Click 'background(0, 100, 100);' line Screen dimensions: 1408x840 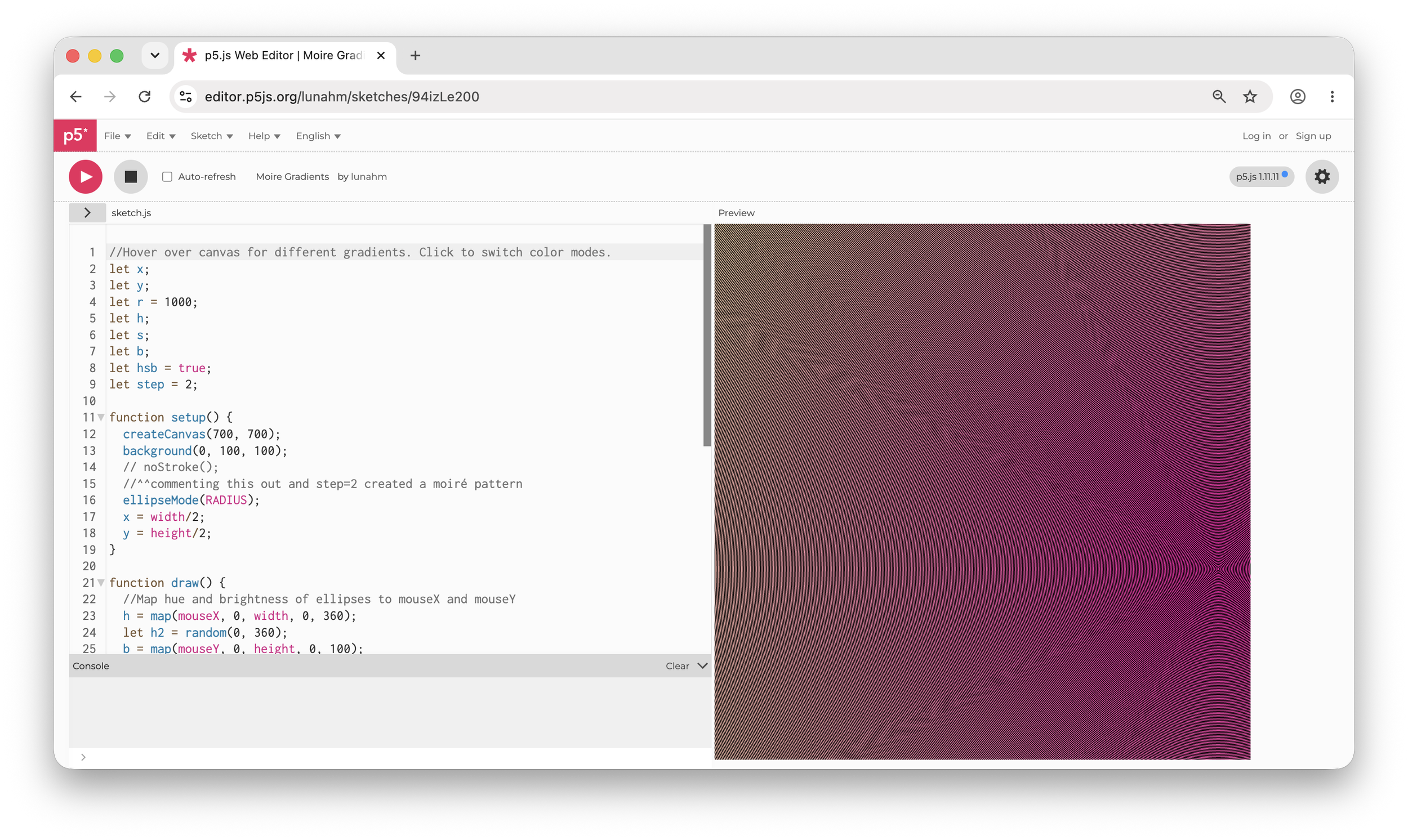point(205,450)
